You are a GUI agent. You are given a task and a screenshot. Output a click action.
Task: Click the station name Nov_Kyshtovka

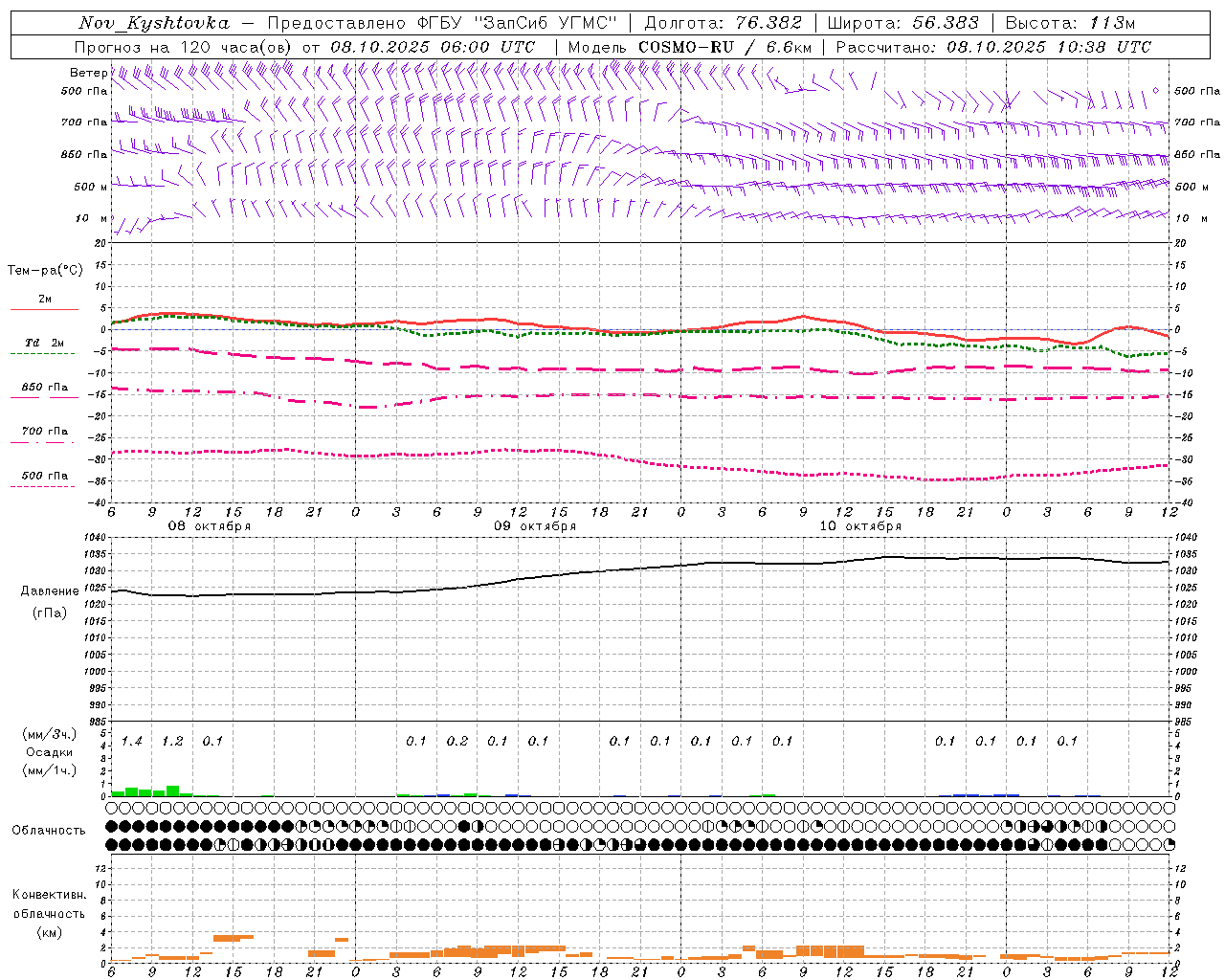(x=154, y=23)
